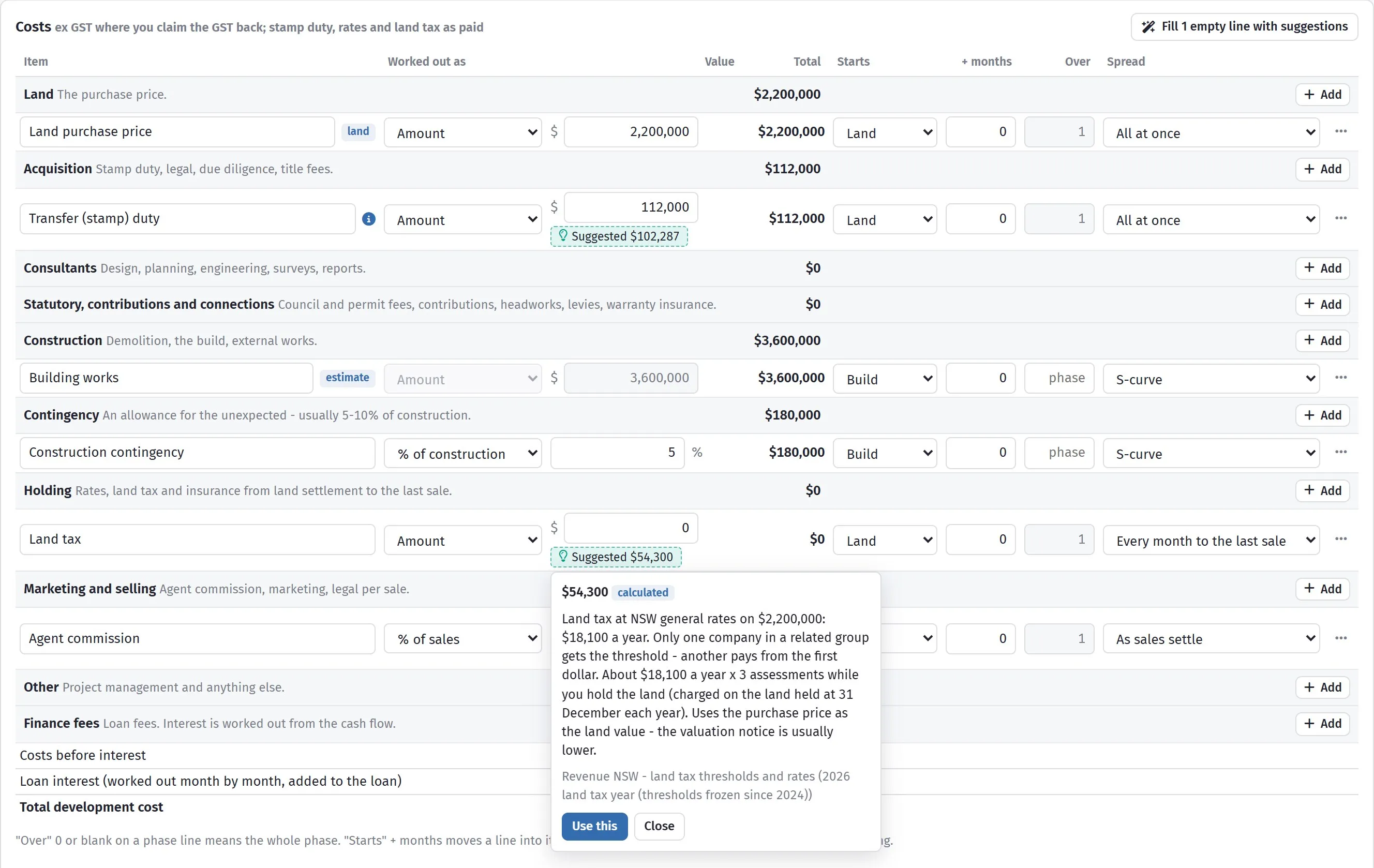The width and height of the screenshot is (1374, 868).
Task: Click the Land purchase price value field
Action: click(x=631, y=132)
